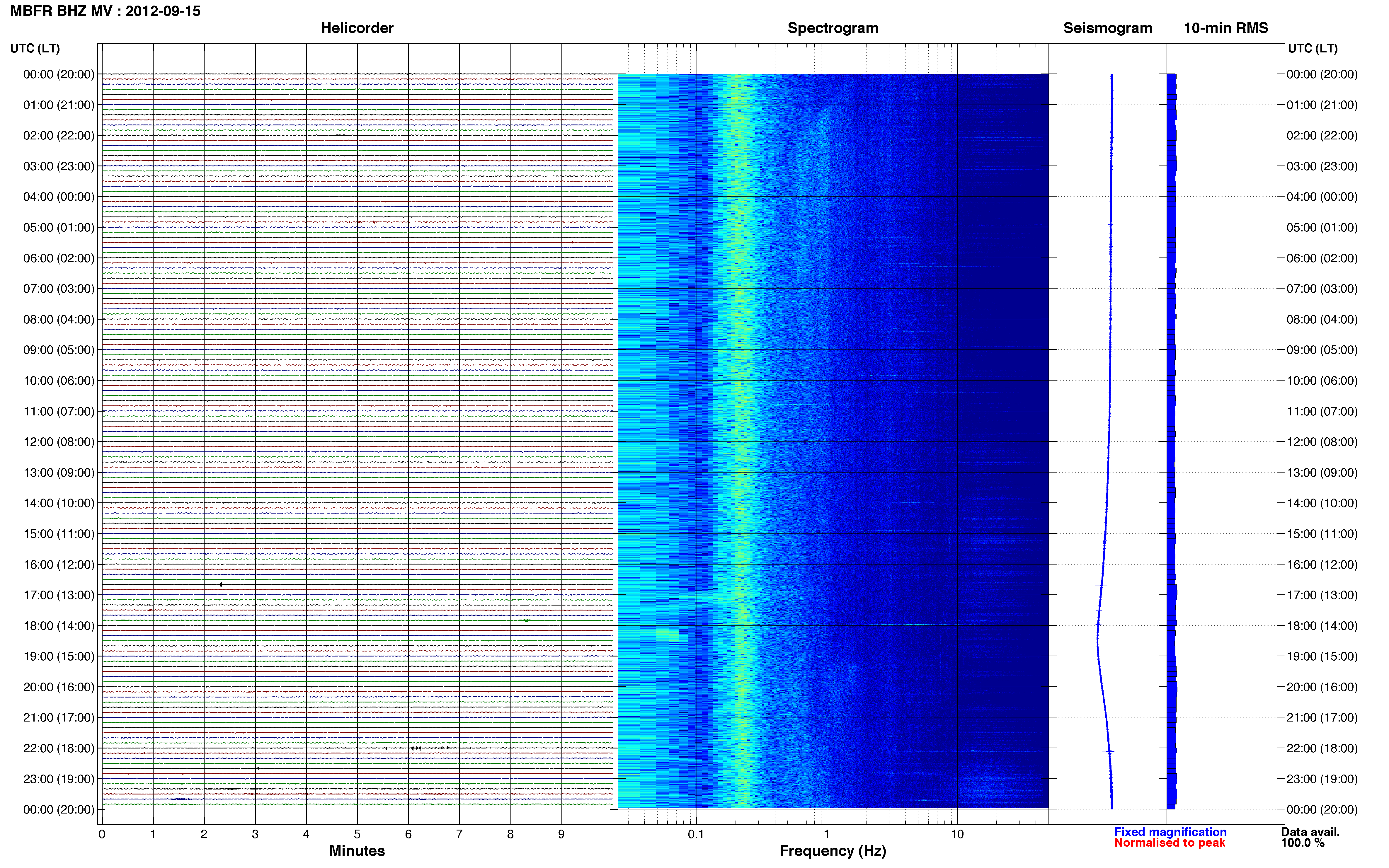The height and width of the screenshot is (868, 1389).
Task: Click the right-axis label 17:00 (13:00)
Action: click(x=1322, y=595)
